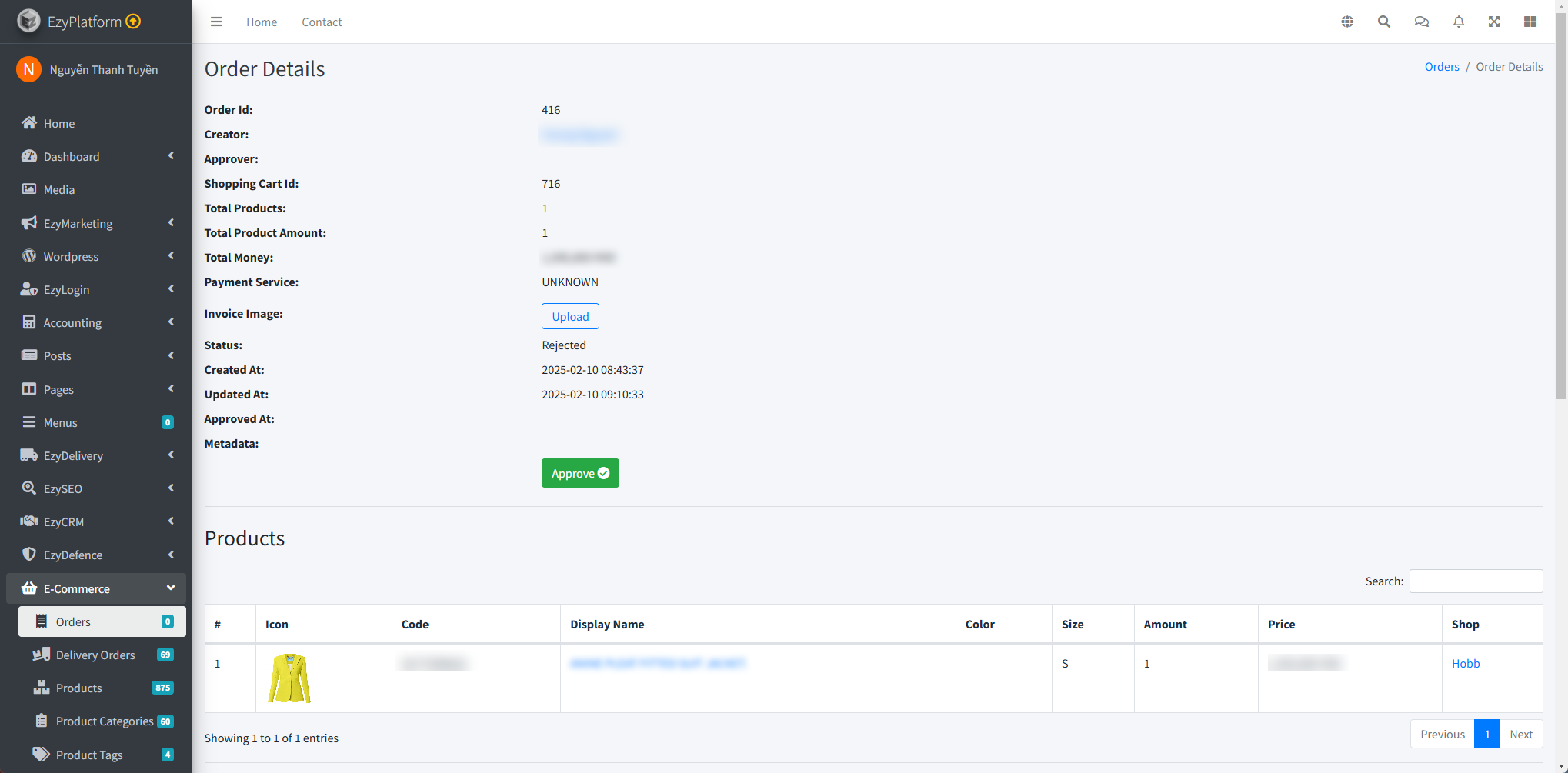Select page 1 in pagination
The image size is (1568, 773).
click(x=1487, y=734)
